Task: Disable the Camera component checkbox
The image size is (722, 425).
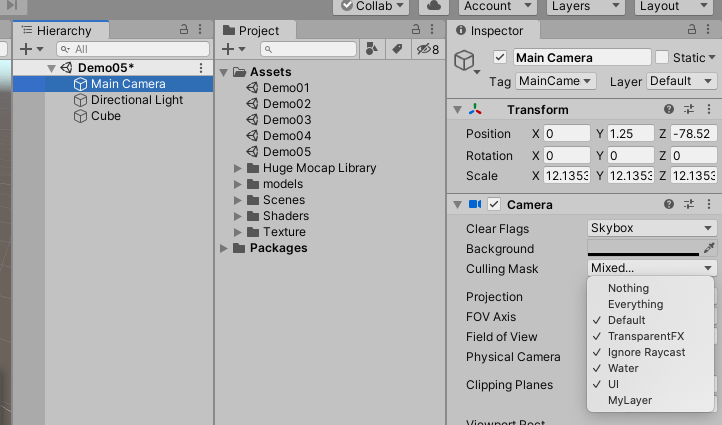Action: 494,205
